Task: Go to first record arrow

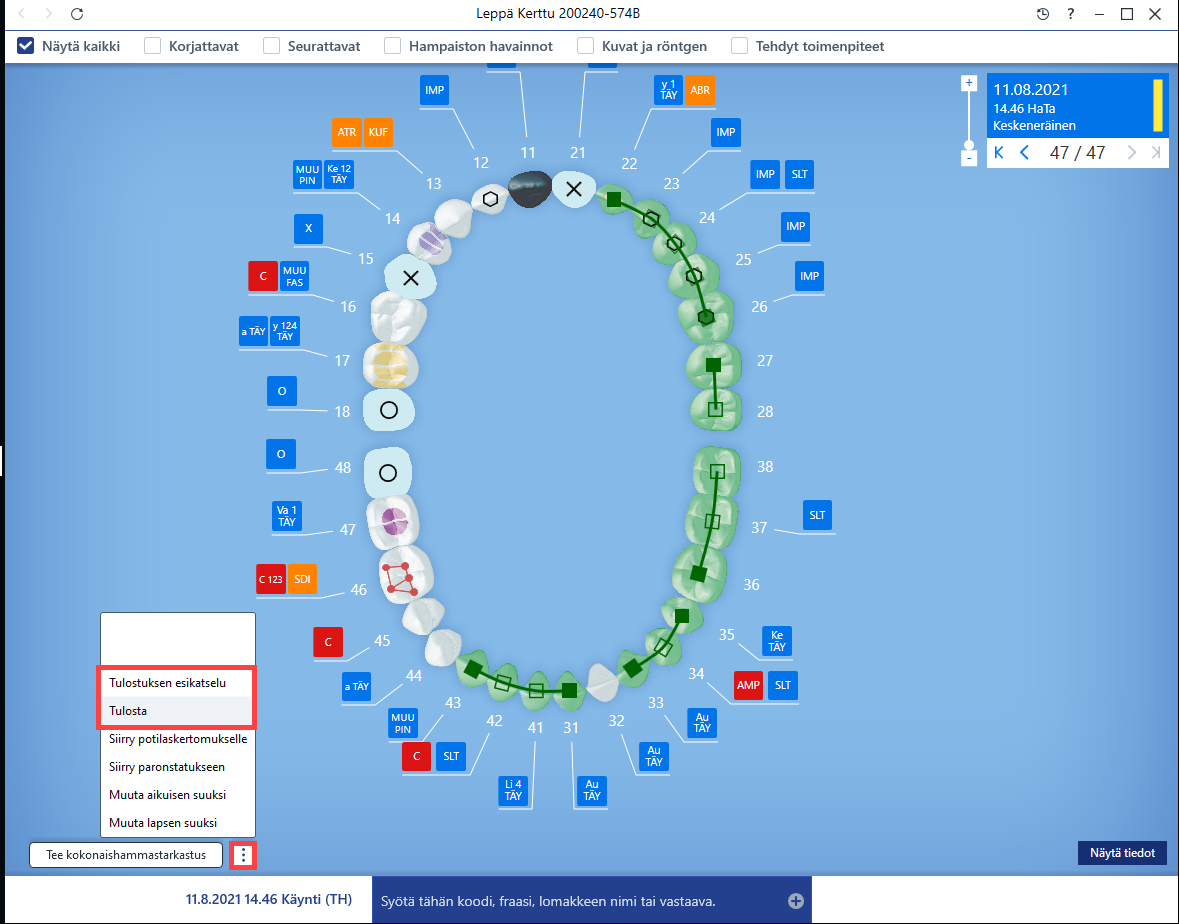Action: 999,153
